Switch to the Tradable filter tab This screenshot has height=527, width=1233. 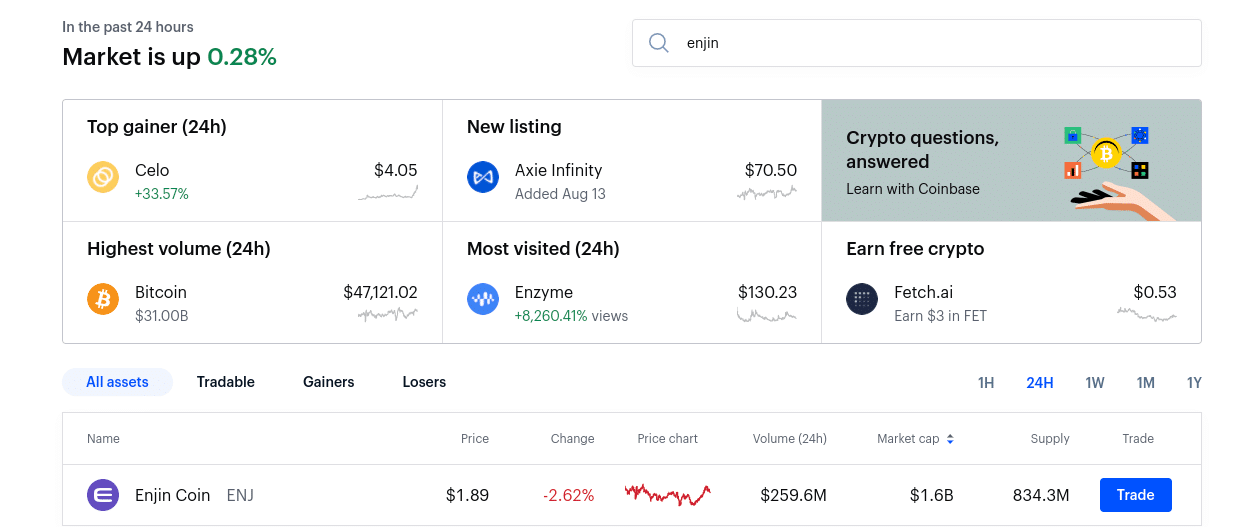coord(226,382)
